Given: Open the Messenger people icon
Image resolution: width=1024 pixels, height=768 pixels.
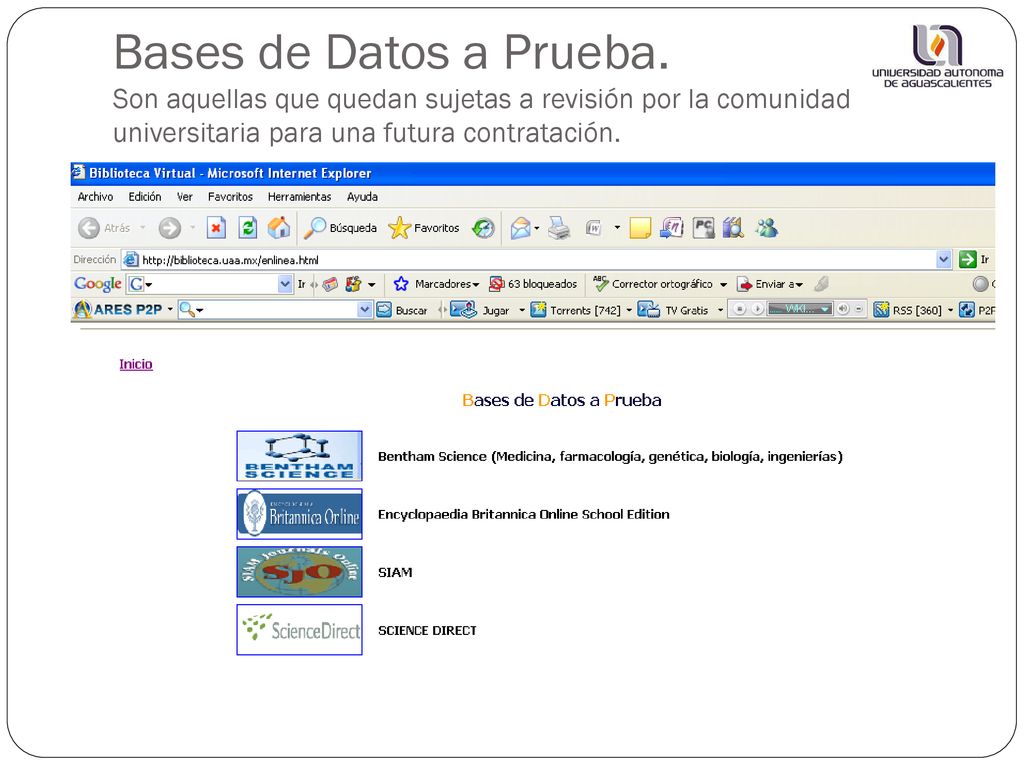Looking at the screenshot, I should click(767, 228).
